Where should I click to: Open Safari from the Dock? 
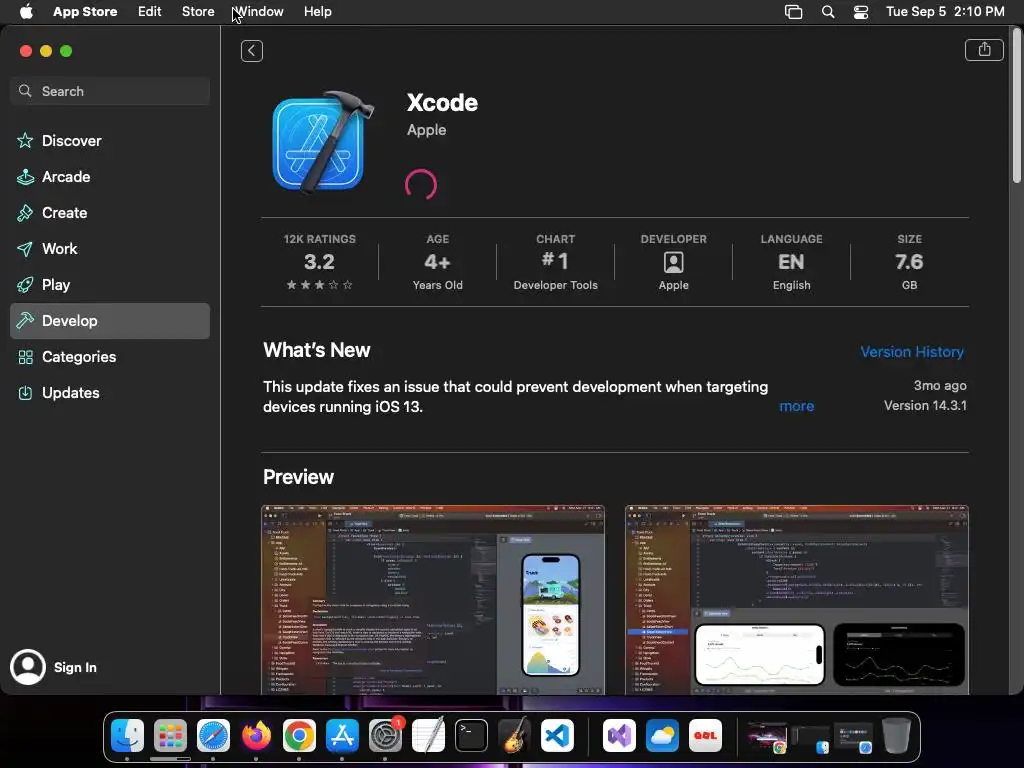(x=214, y=735)
